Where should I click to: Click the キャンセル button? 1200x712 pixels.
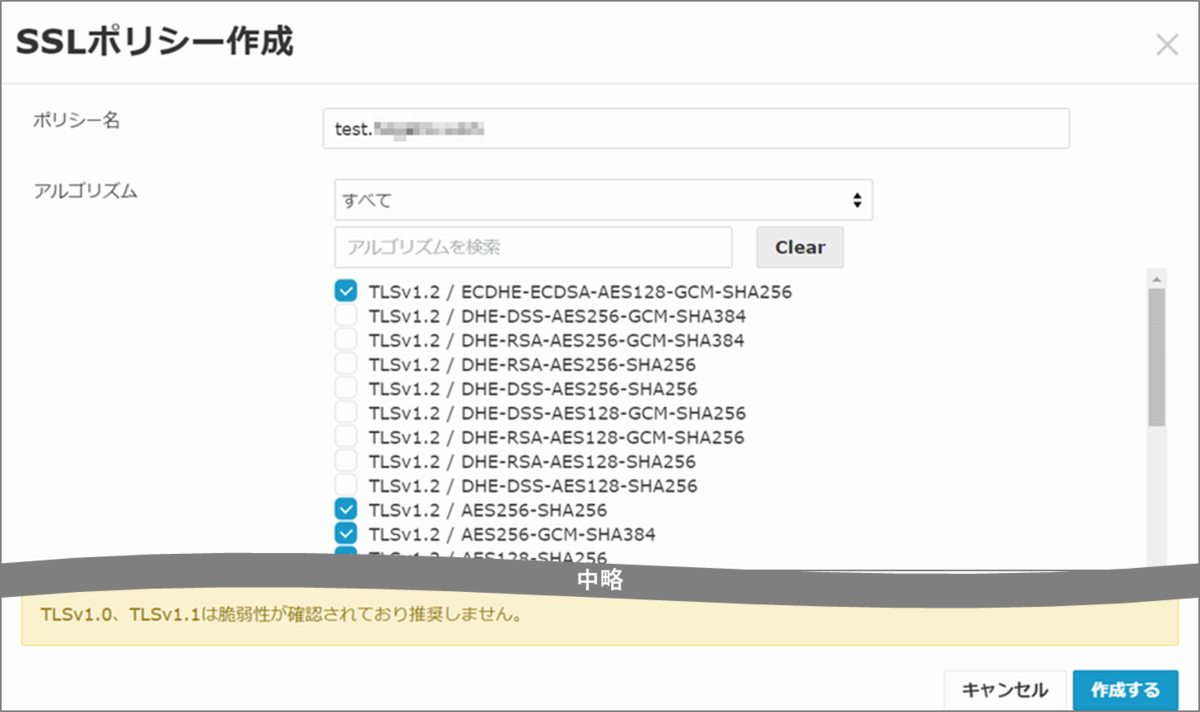(x=1005, y=690)
